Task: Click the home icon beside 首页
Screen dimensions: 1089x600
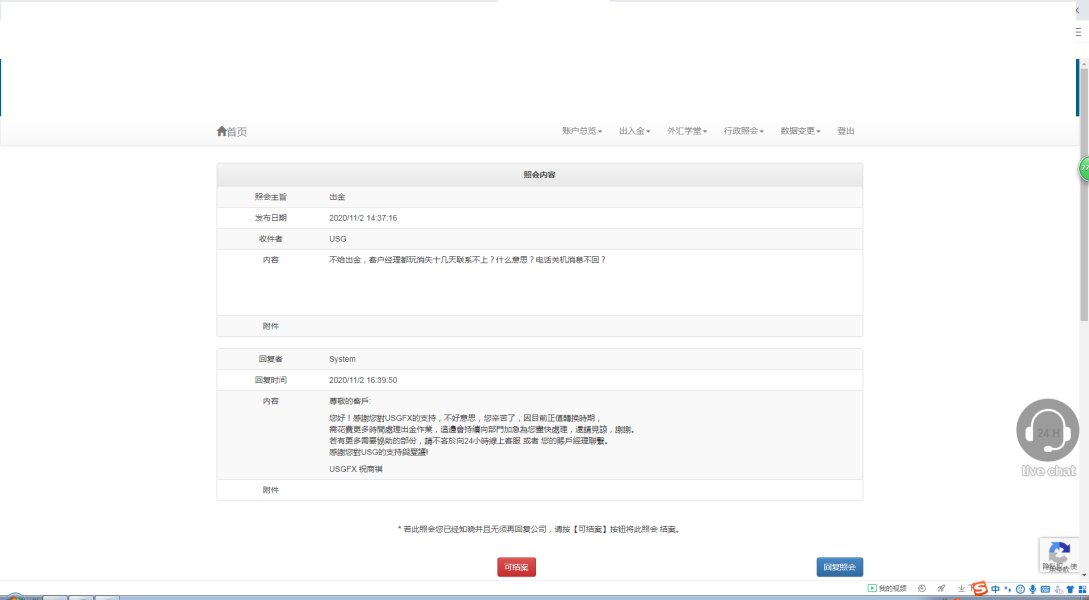Action: tap(221, 131)
